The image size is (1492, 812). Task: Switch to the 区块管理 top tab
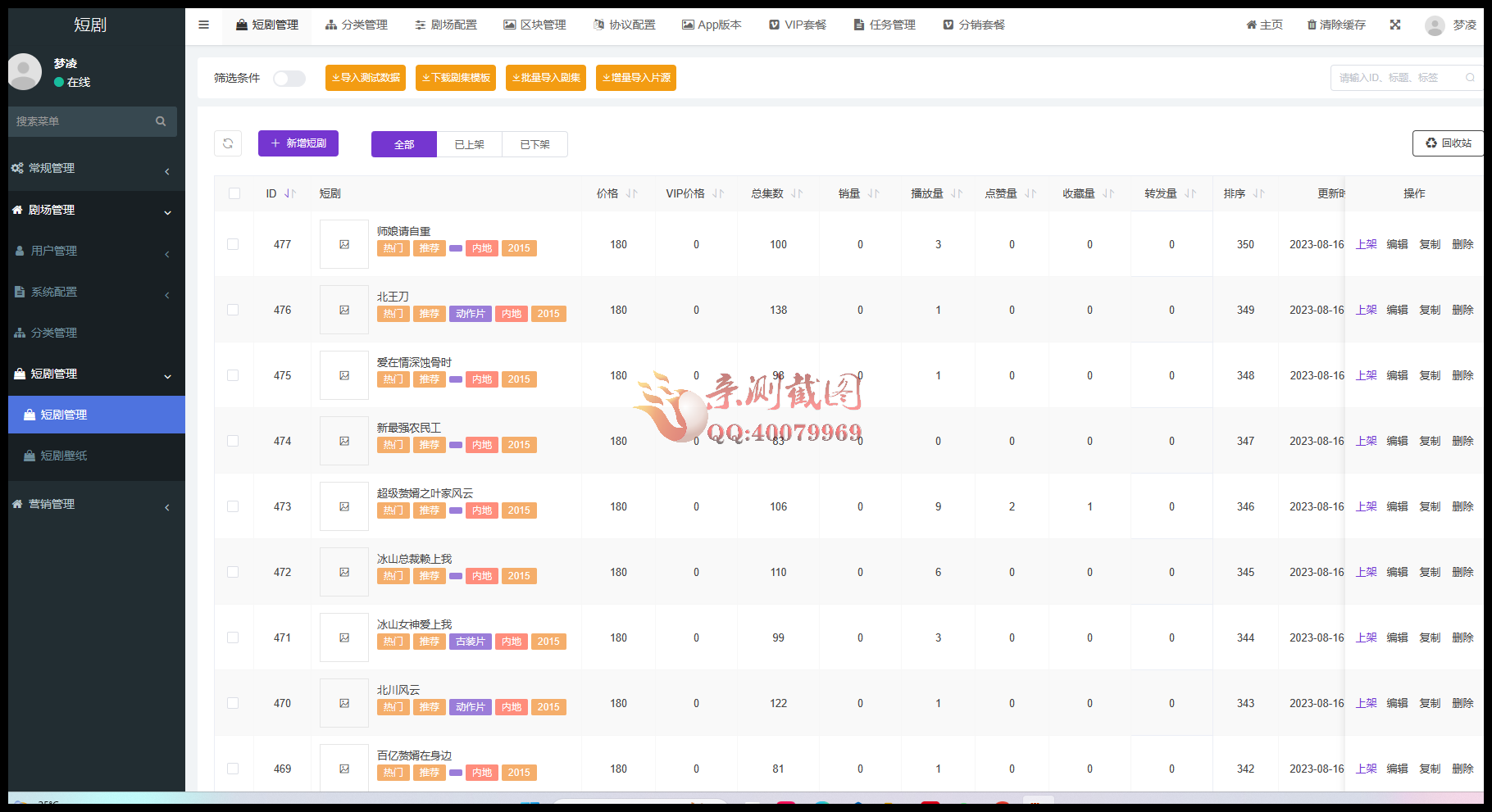[x=534, y=25]
